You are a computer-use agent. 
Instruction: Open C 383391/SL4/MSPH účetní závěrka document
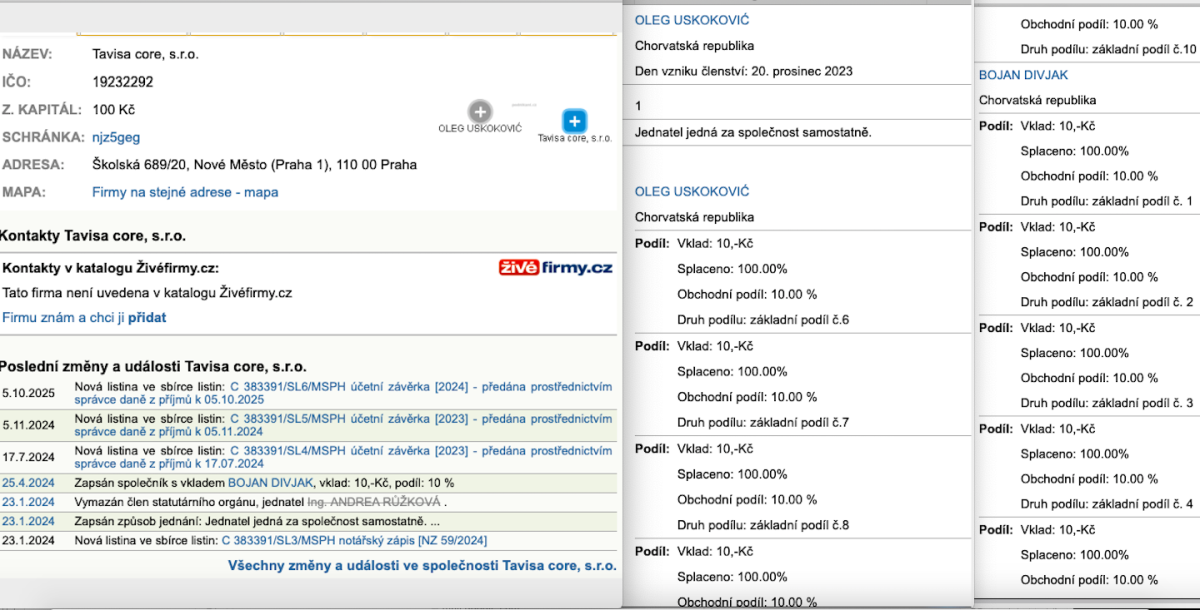click(421, 457)
